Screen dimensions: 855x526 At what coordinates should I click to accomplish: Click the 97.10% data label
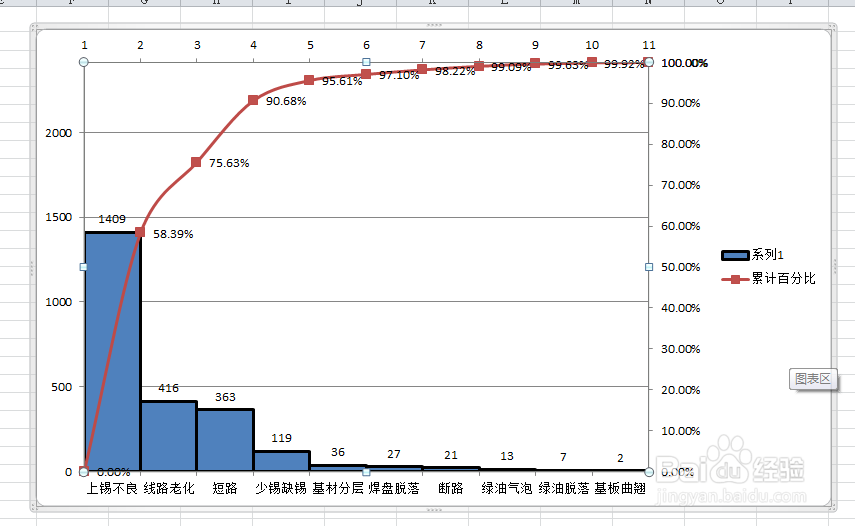point(399,75)
